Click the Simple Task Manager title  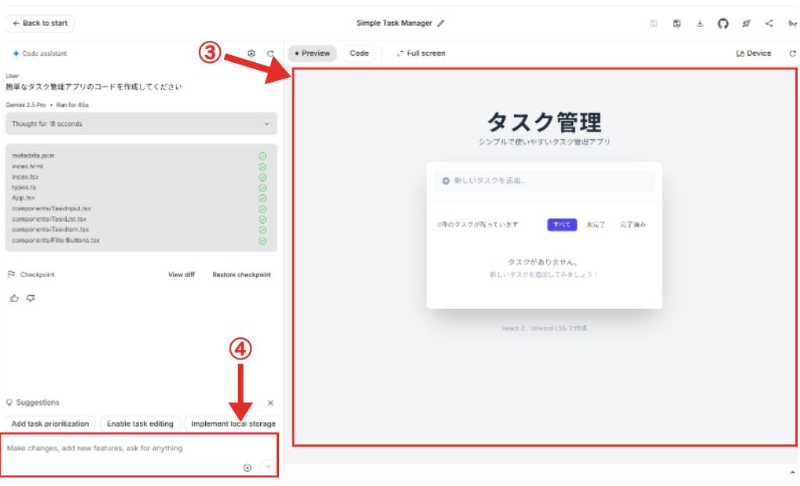(x=394, y=23)
